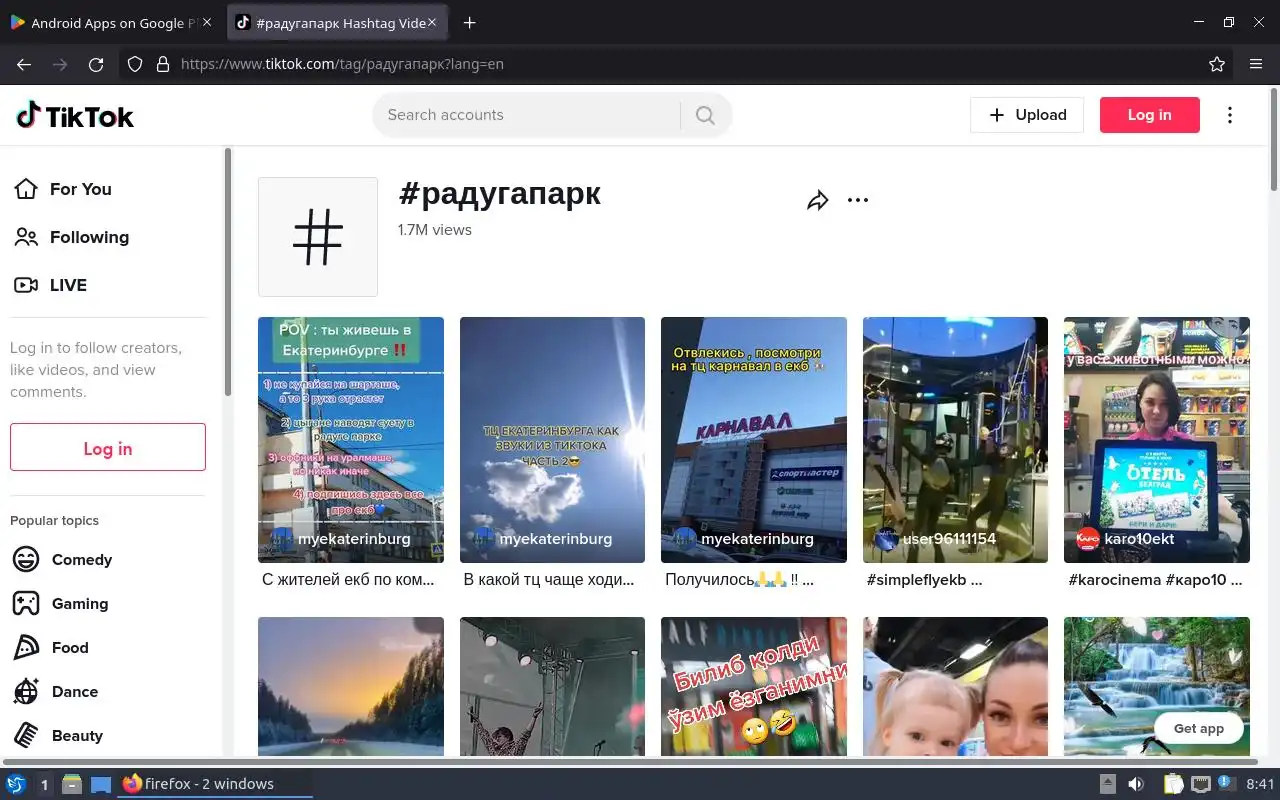Viewport: 1280px width, 800px height.
Task: Click the Get app button
Action: [1198, 728]
